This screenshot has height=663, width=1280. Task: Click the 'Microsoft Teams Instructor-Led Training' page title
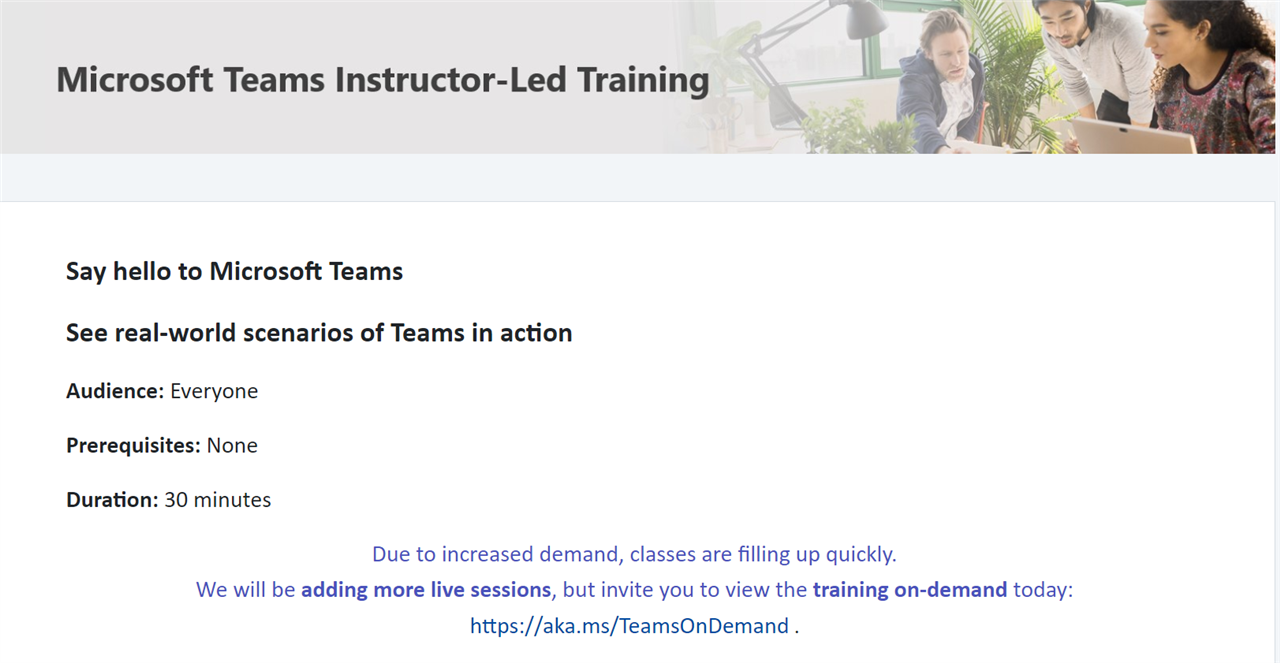click(x=383, y=79)
